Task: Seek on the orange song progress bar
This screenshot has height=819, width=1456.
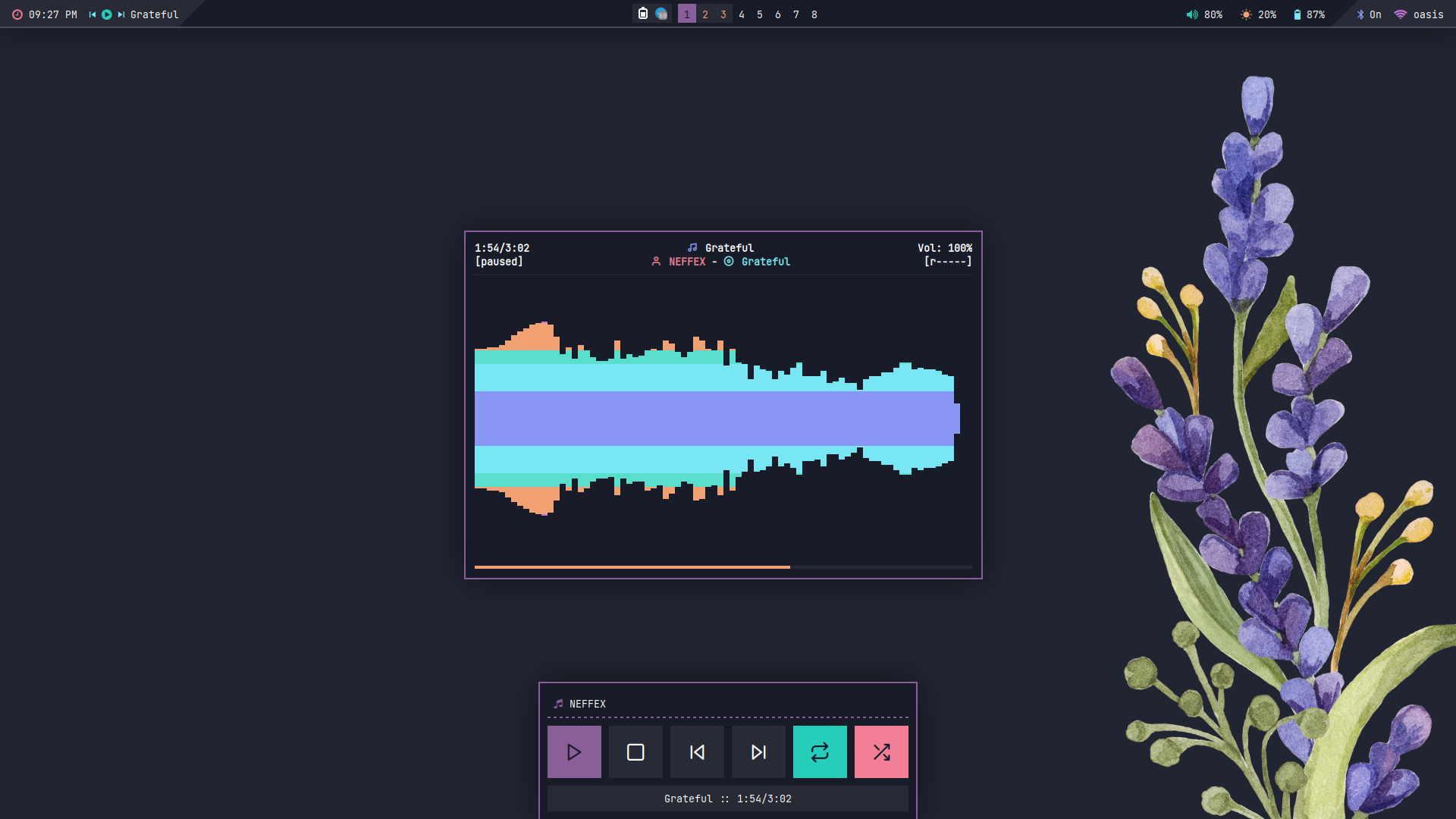Action: [x=632, y=566]
